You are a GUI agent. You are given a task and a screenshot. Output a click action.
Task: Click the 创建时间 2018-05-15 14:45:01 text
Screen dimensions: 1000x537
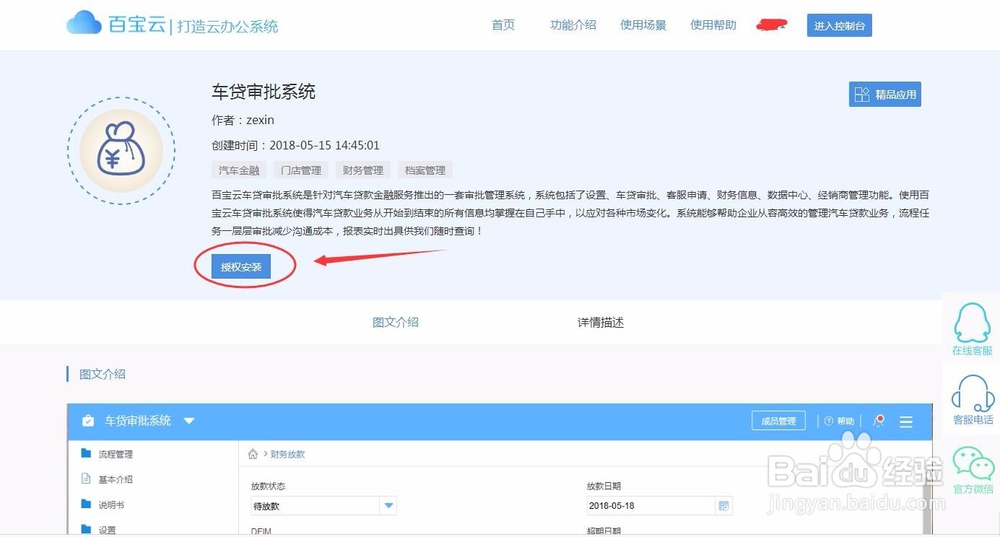coord(295,145)
